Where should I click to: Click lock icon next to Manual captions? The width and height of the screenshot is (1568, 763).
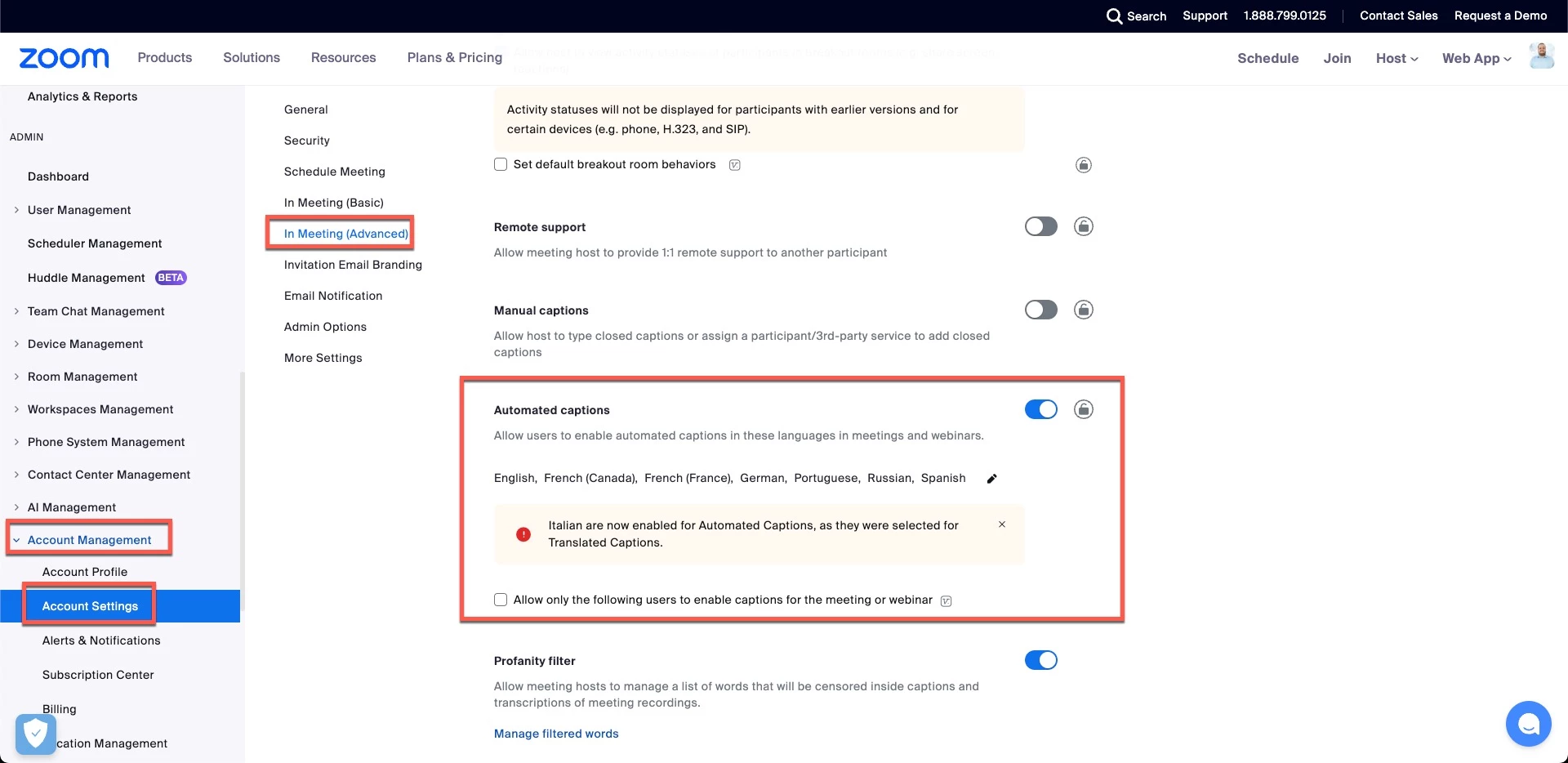click(x=1084, y=310)
